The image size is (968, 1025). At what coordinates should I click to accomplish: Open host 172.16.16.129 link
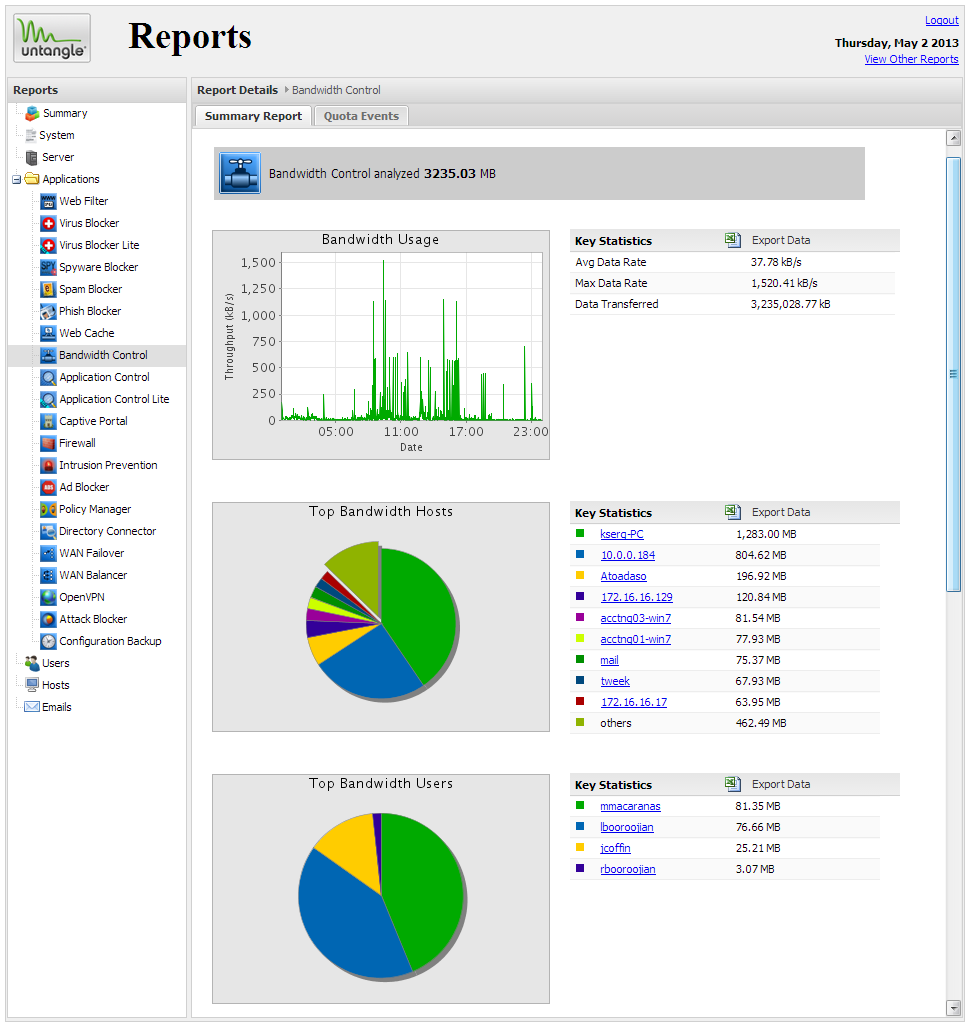click(x=636, y=597)
